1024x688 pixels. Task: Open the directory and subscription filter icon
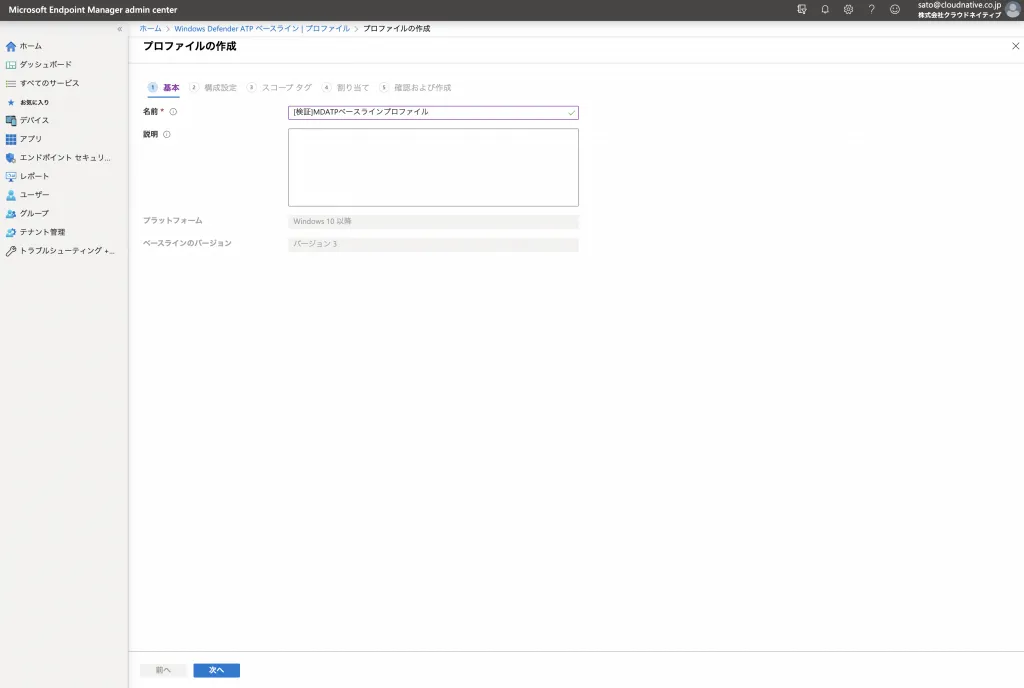[x=802, y=10]
